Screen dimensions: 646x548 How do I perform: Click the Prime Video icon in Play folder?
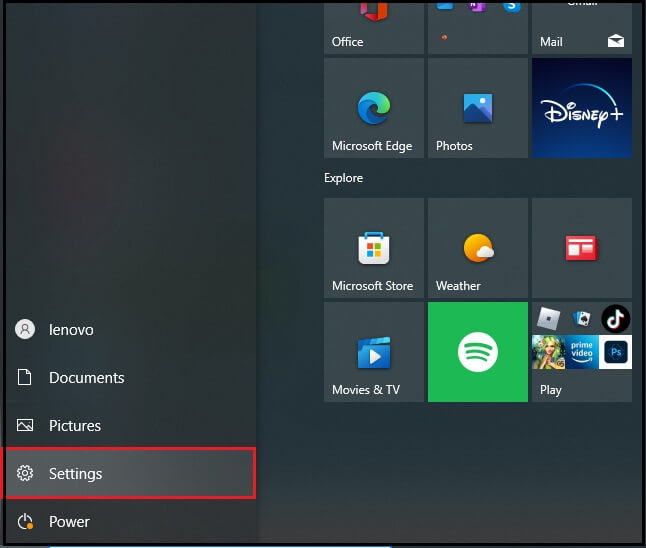[x=582, y=352]
